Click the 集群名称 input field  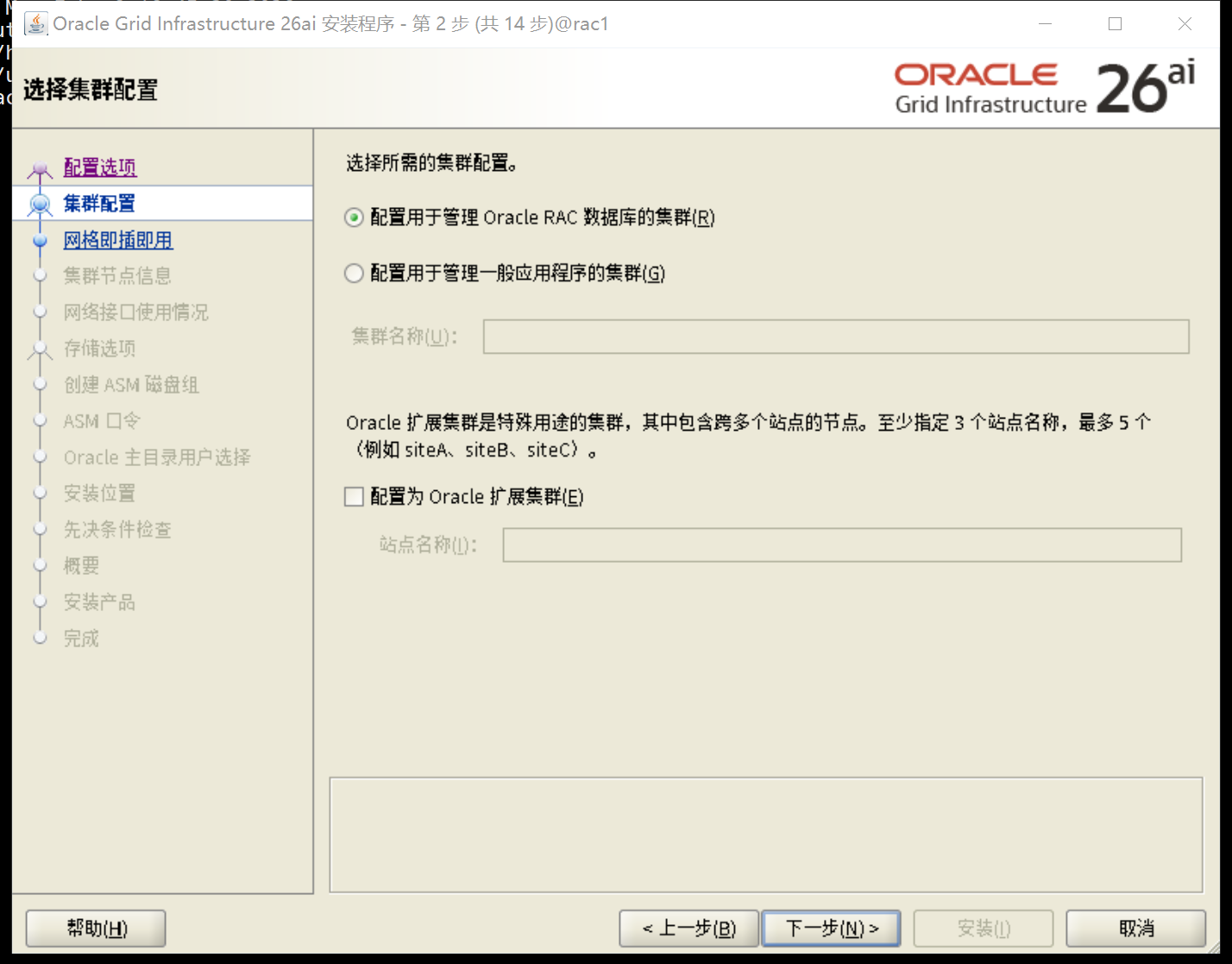pos(836,337)
